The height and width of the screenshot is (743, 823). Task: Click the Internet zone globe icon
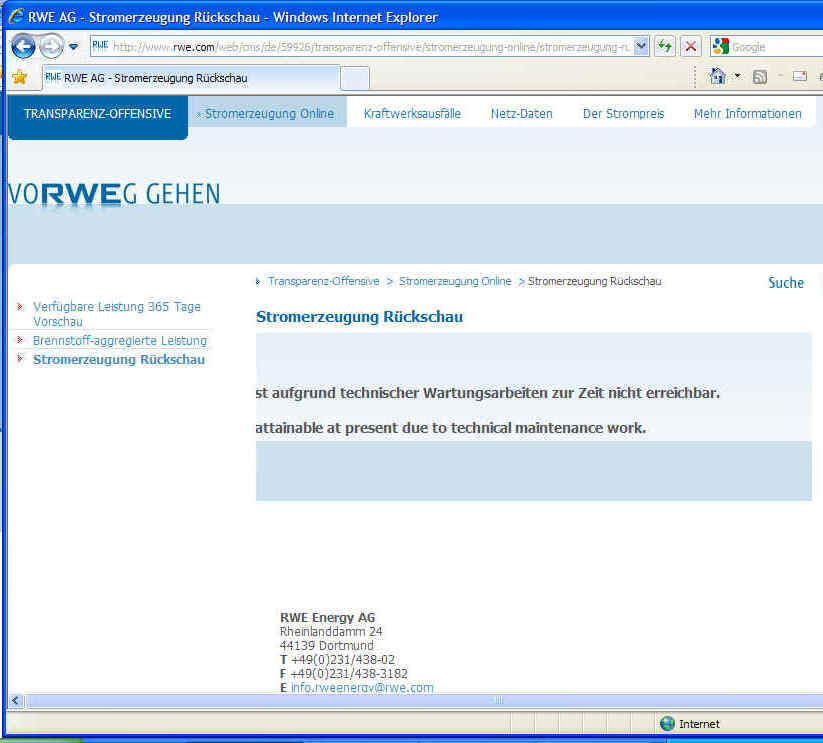coord(667,724)
